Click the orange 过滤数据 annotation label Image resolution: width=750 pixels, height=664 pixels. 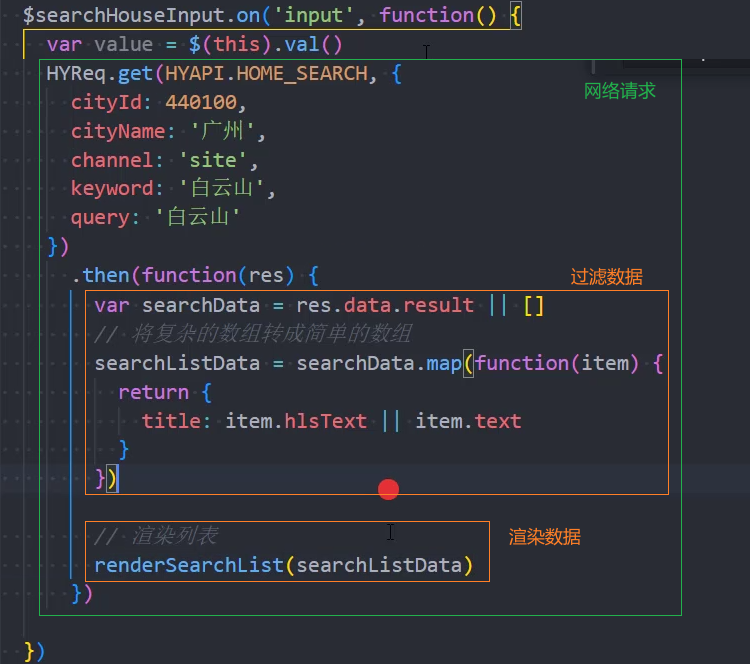point(606,277)
